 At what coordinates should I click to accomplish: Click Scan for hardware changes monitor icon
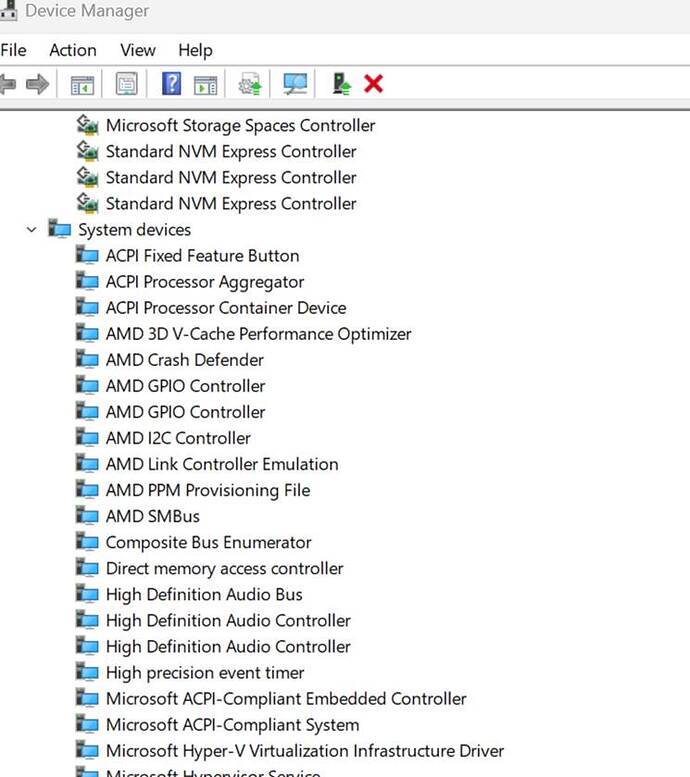pyautogui.click(x=295, y=85)
